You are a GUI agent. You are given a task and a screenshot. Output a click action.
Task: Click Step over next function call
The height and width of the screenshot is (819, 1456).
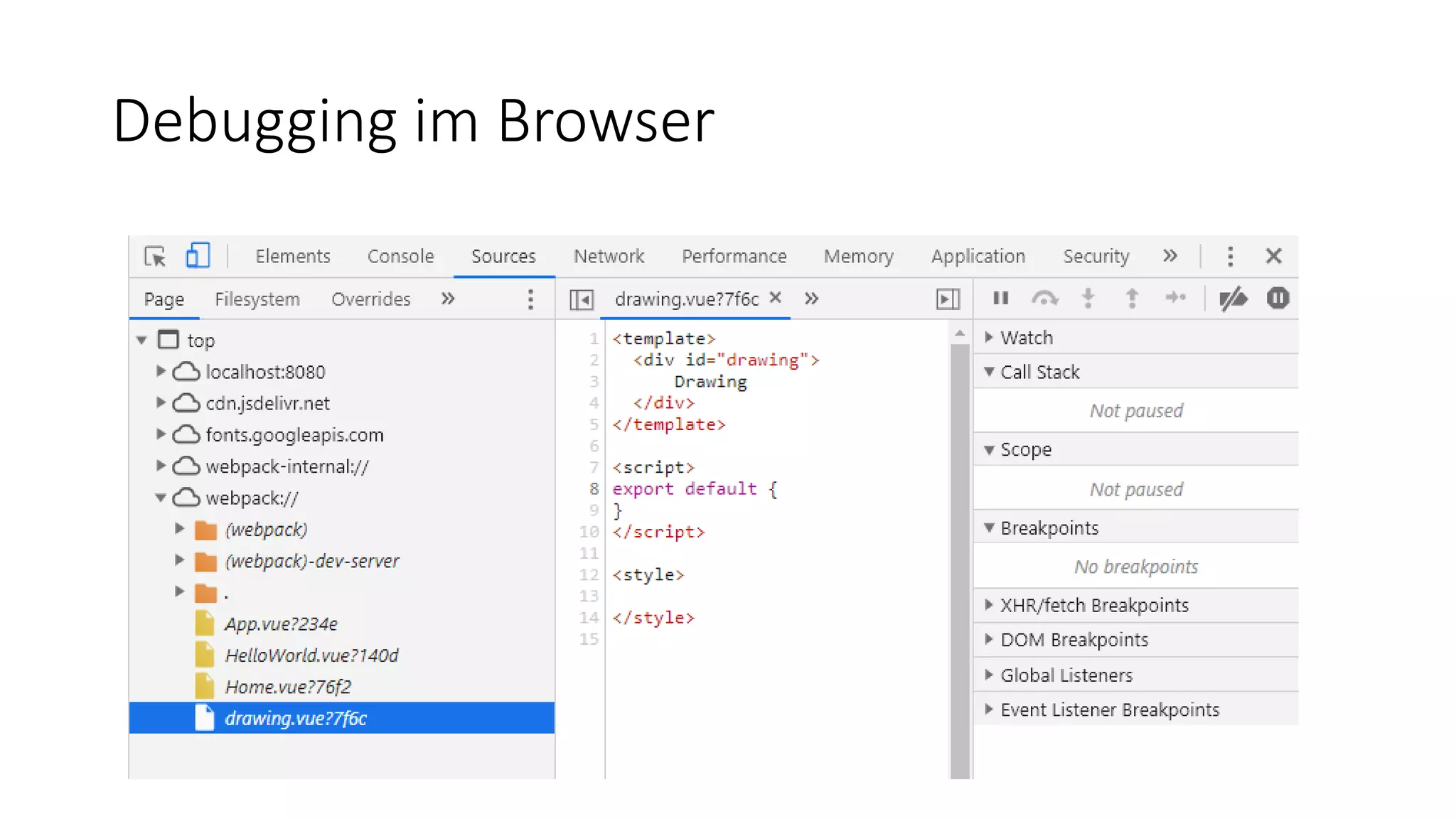(x=1044, y=298)
